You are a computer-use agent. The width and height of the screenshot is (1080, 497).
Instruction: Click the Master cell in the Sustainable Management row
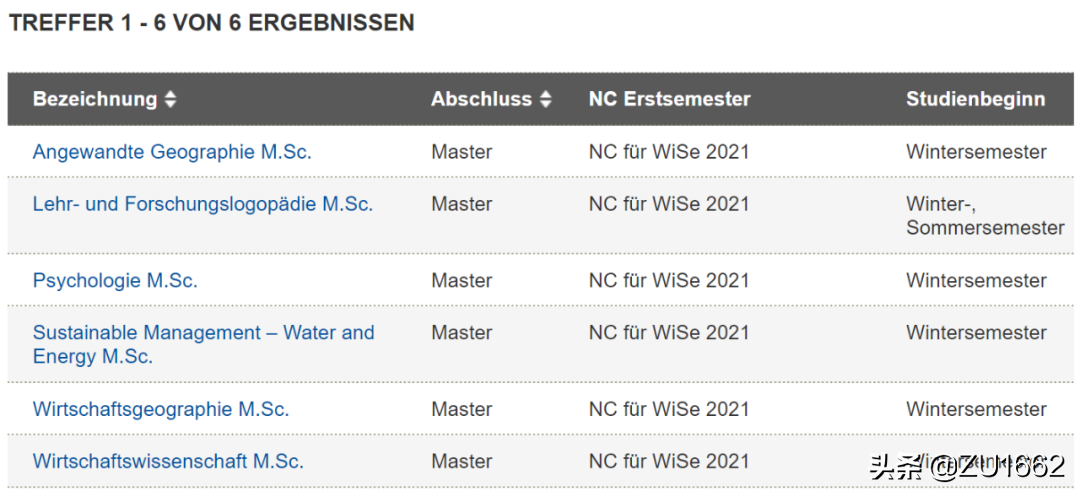click(x=461, y=333)
